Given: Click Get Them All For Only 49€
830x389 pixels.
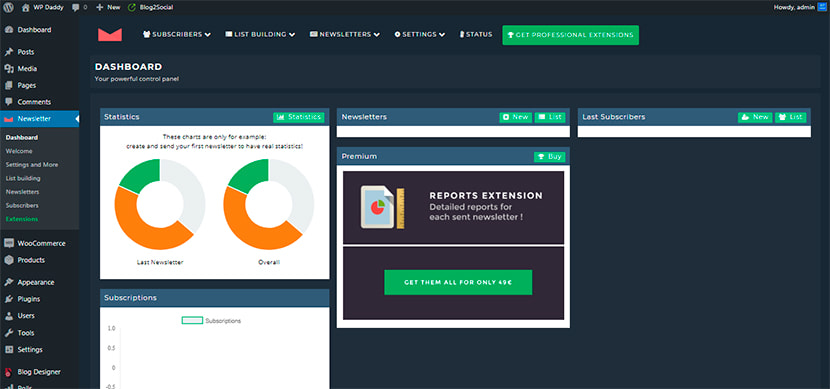Looking at the screenshot, I should 458,282.
